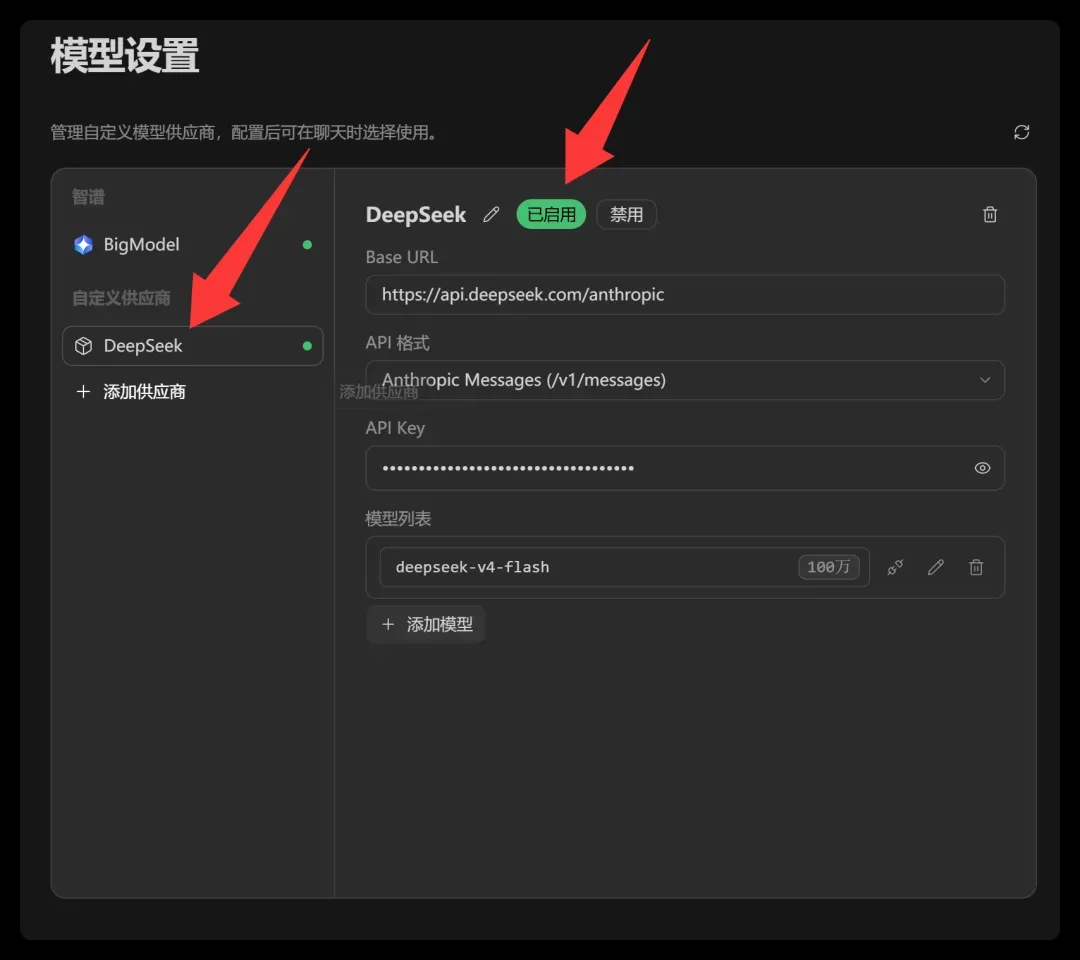Test connection for deepseek-v4-flash with plug icon
The image size is (1080, 960).
pos(895,567)
